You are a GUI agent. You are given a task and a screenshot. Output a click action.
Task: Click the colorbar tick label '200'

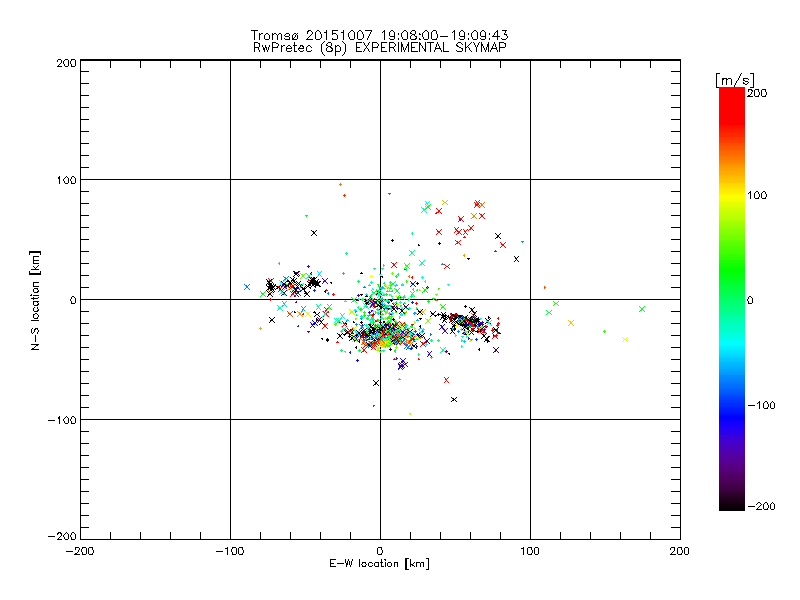[757, 93]
